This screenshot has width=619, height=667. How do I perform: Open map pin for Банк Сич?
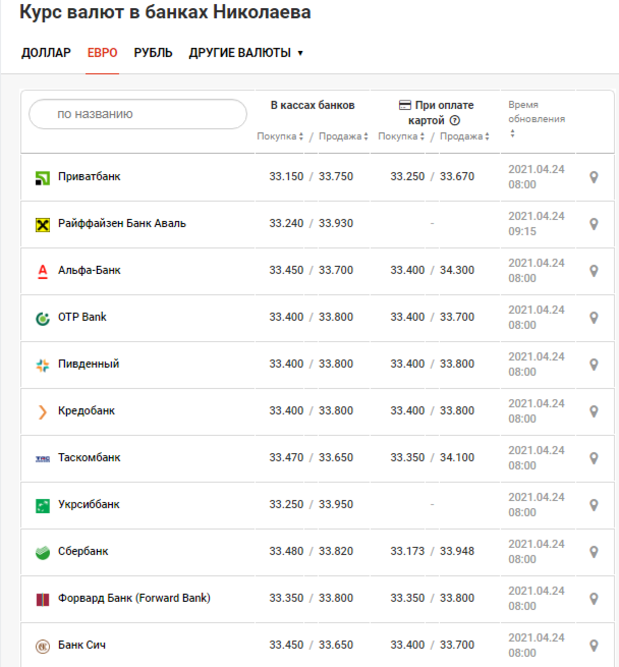pos(594,645)
